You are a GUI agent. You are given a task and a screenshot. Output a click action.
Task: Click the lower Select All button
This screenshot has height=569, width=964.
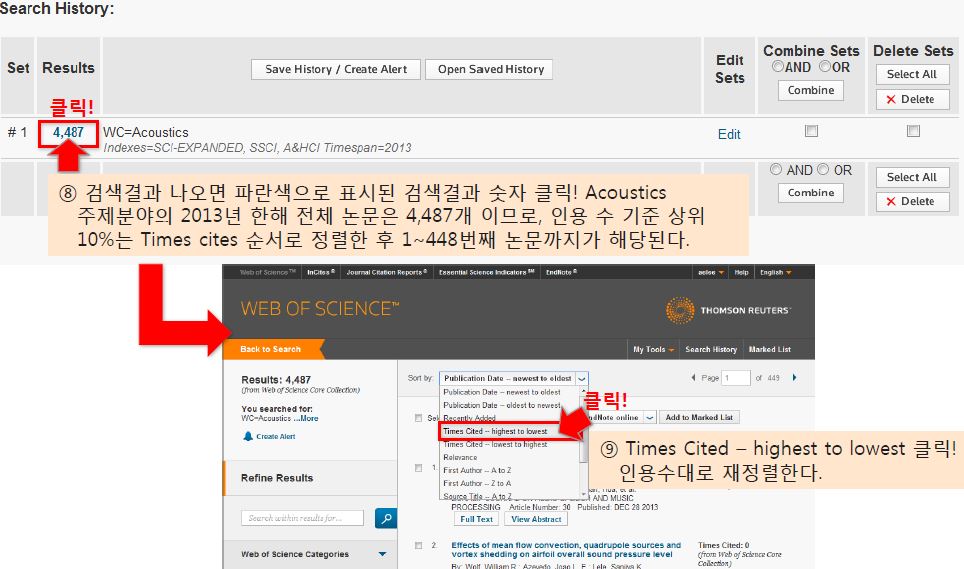912,177
